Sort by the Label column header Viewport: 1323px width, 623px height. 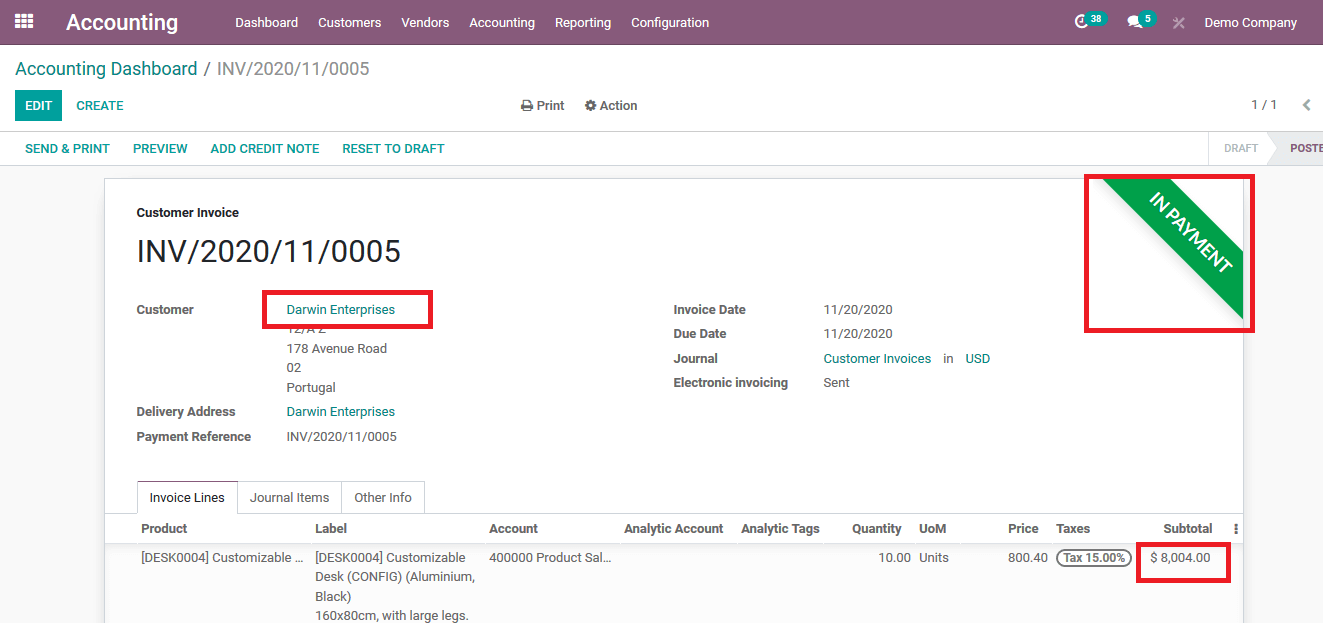331,529
